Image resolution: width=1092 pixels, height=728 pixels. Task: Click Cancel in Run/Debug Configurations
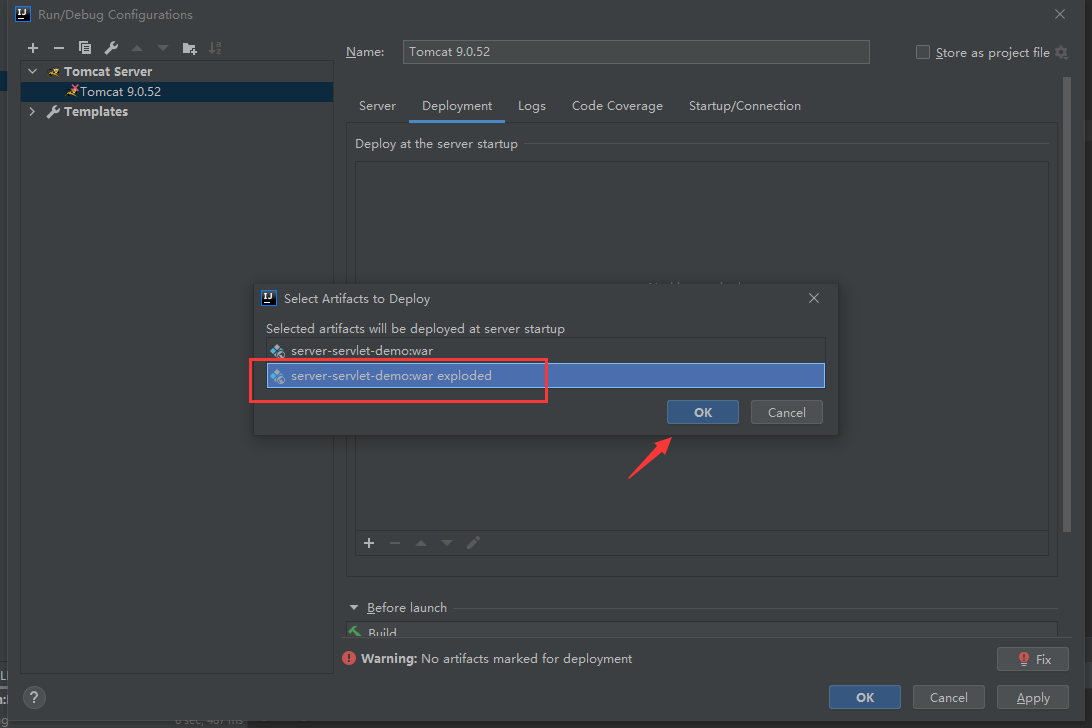coord(948,697)
